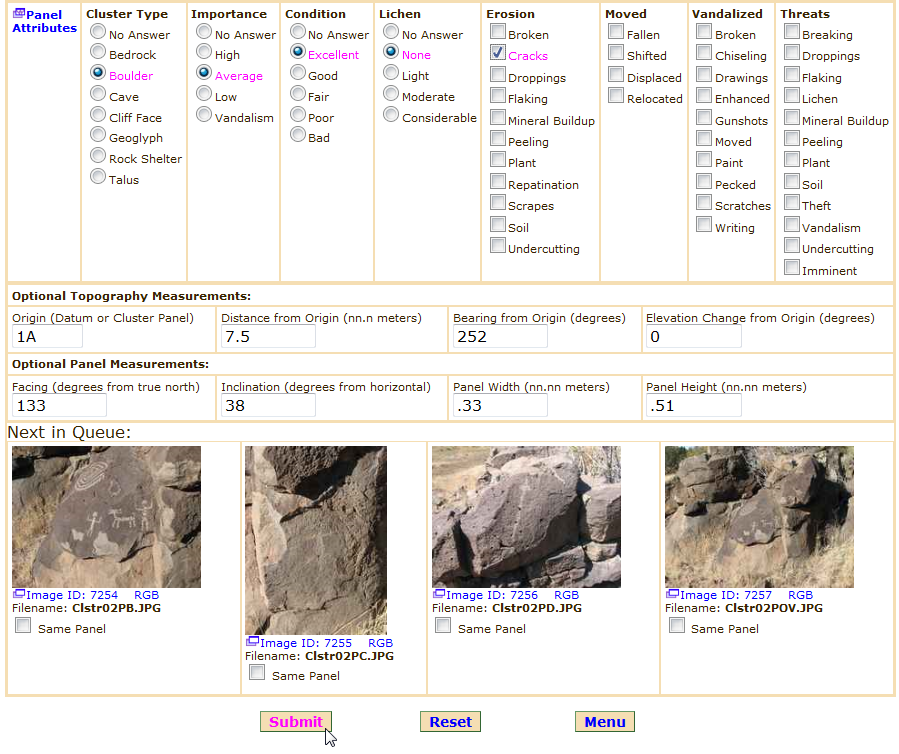Image resolution: width=899 pixels, height=754 pixels.
Task: Click the icon beside Image ID 7257
Action: click(672, 595)
